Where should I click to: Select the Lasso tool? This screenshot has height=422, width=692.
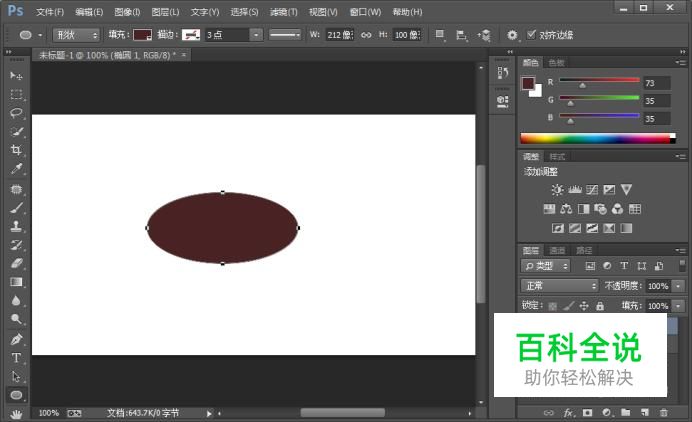[16, 113]
